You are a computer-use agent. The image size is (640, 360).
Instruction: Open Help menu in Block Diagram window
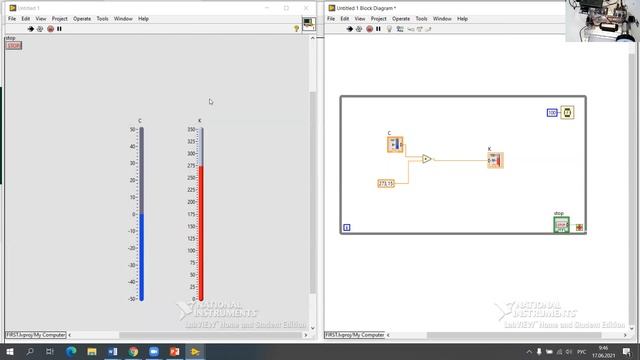point(462,19)
